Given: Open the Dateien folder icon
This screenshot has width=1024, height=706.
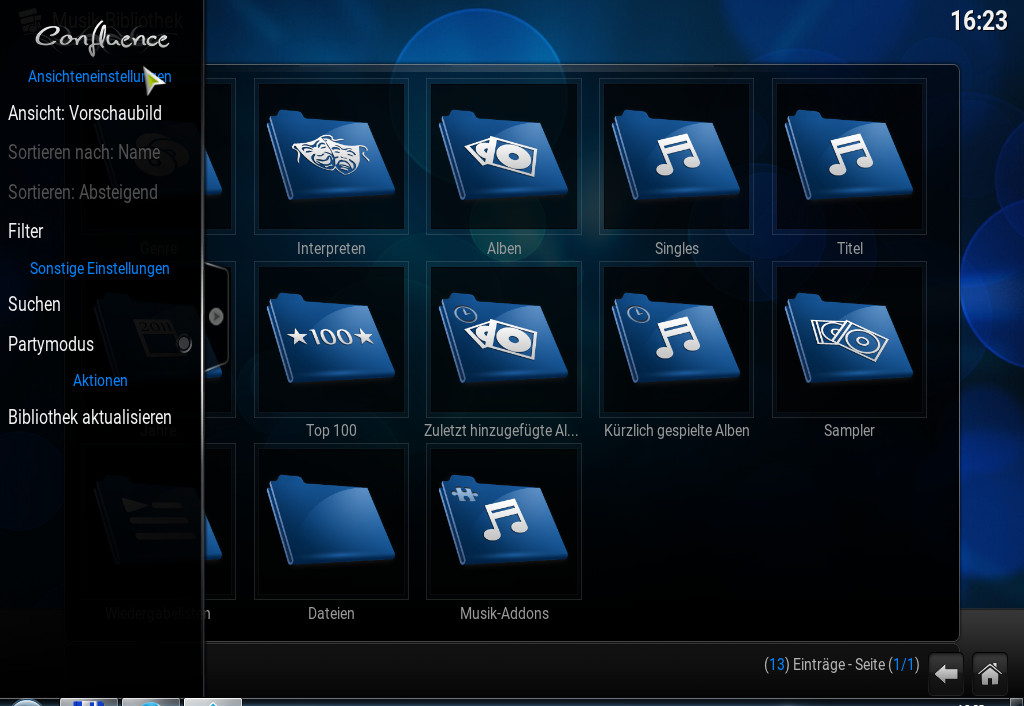Looking at the screenshot, I should (x=331, y=521).
